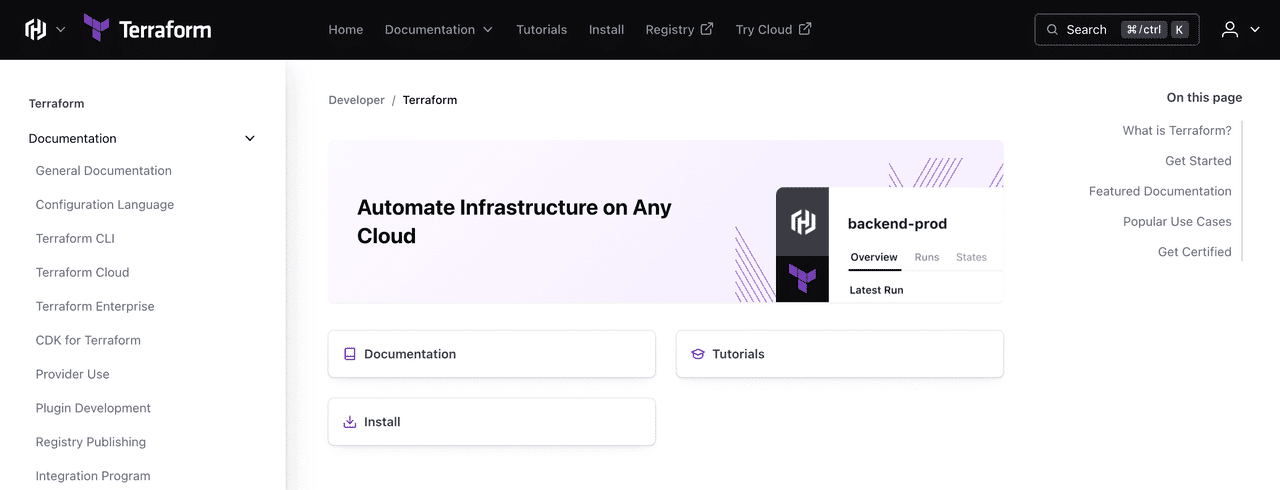Click Developer breadcrumb link
This screenshot has width=1280, height=490.
(x=356, y=100)
